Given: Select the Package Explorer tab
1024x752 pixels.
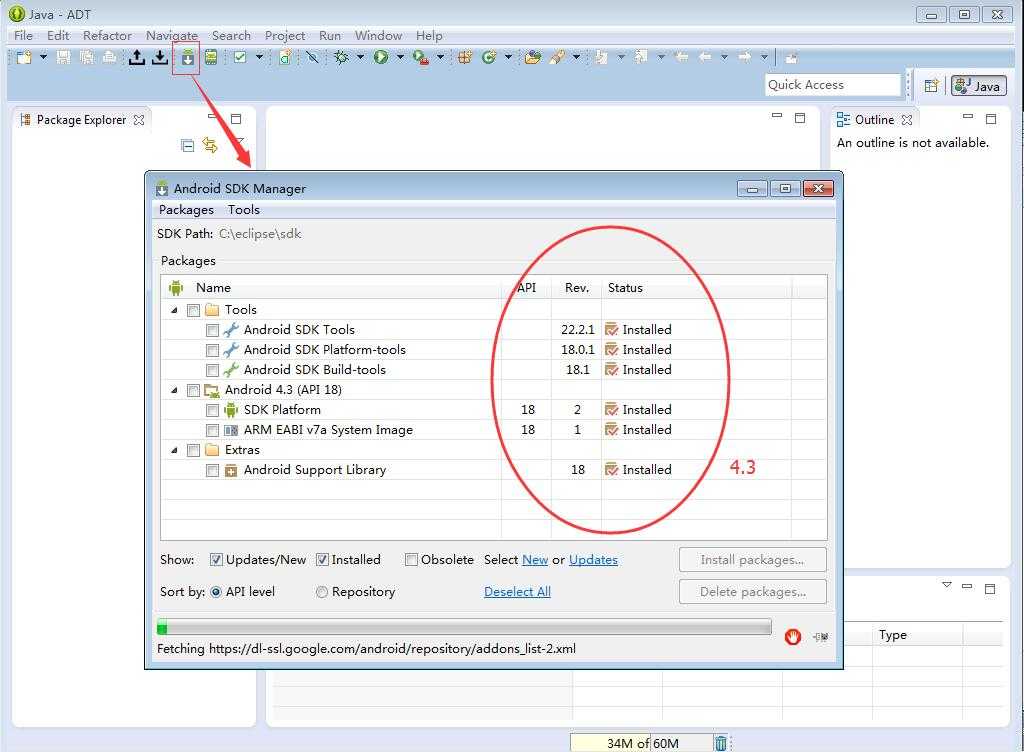Looking at the screenshot, I should click(81, 120).
